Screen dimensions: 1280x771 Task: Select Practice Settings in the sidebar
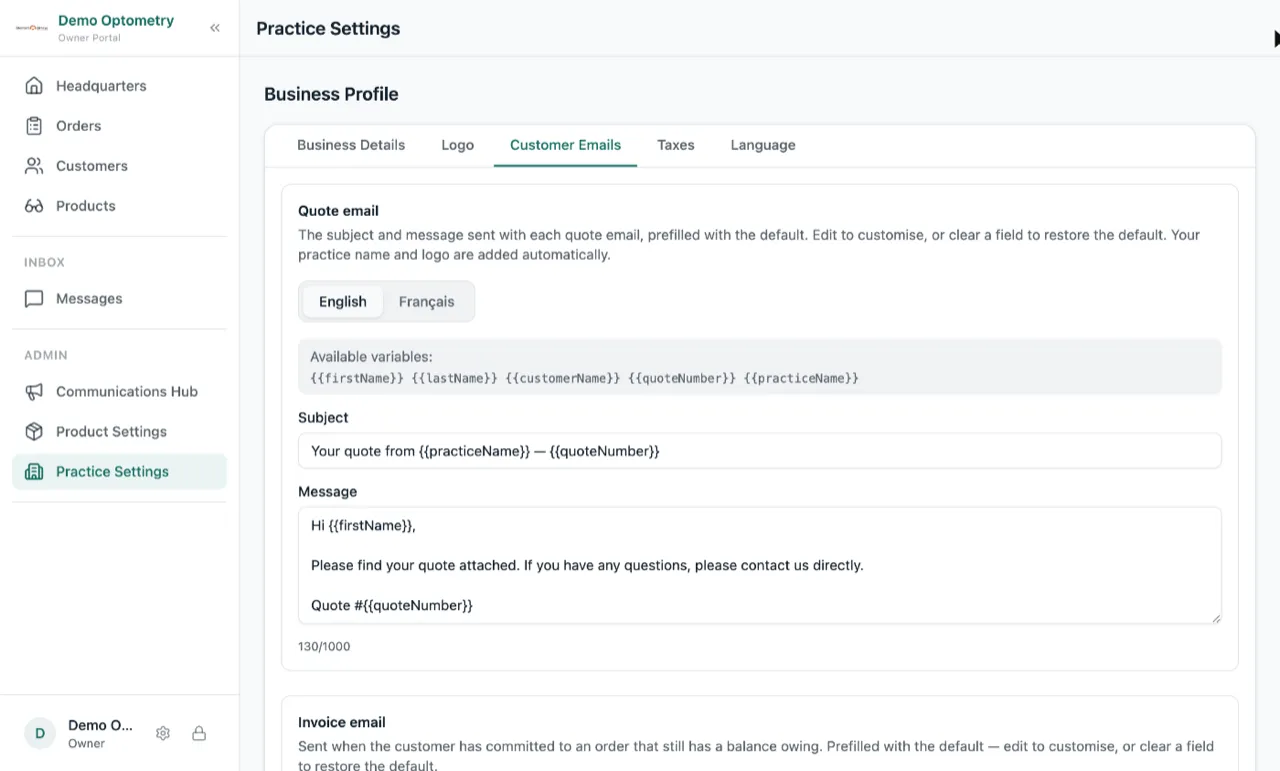[119, 472]
